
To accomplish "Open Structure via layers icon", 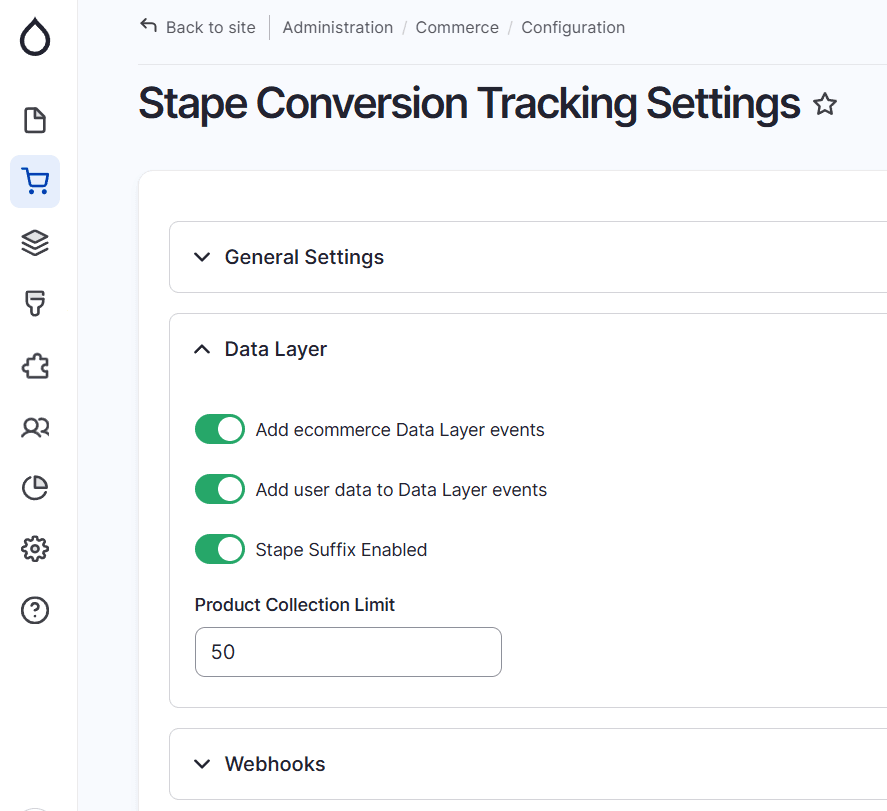I will pos(35,242).
